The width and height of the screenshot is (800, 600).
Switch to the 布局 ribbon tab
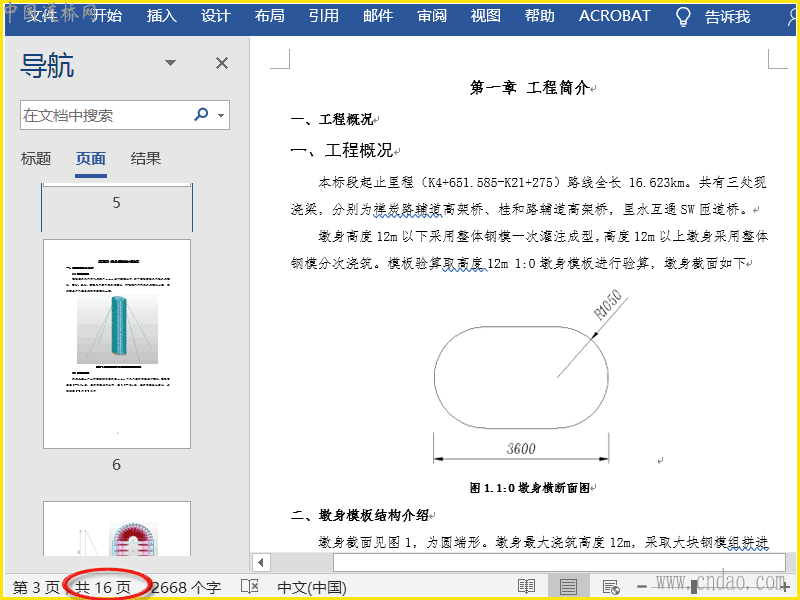coord(270,16)
